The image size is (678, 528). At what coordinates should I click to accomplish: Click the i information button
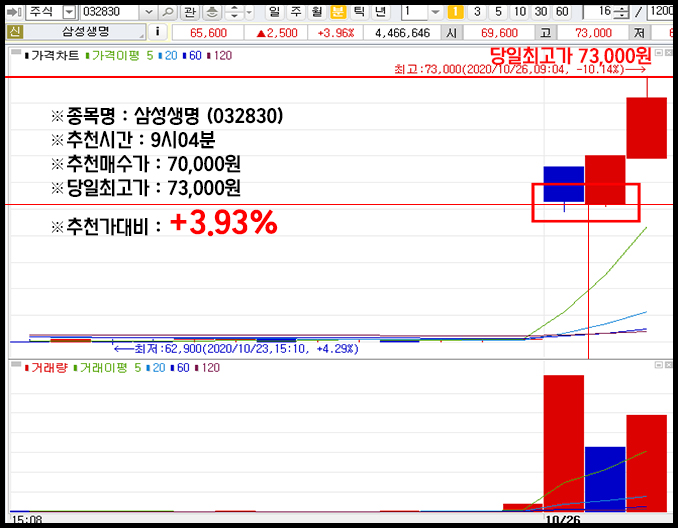[157, 32]
